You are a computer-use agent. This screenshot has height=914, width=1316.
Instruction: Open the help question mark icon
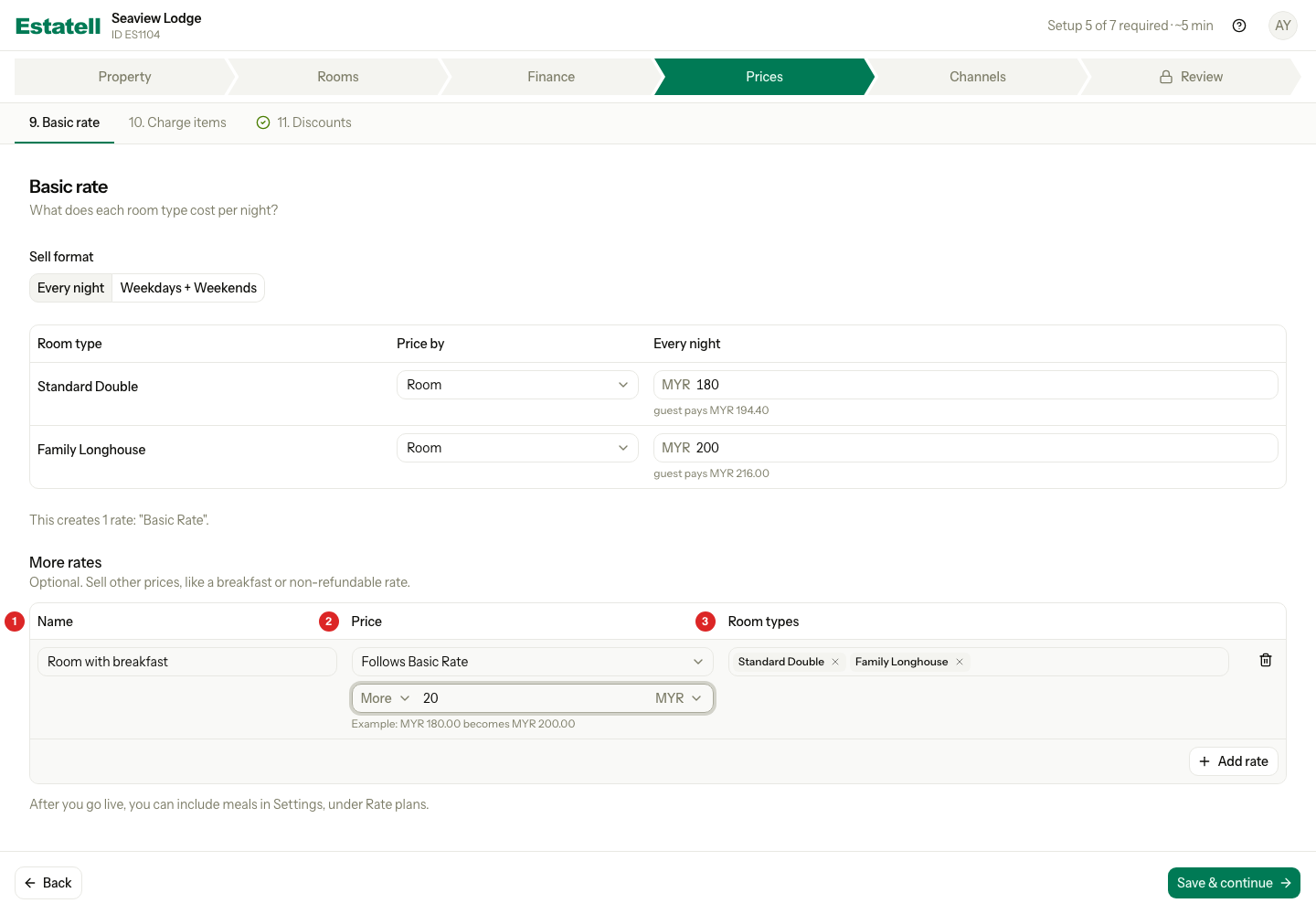[x=1239, y=26]
